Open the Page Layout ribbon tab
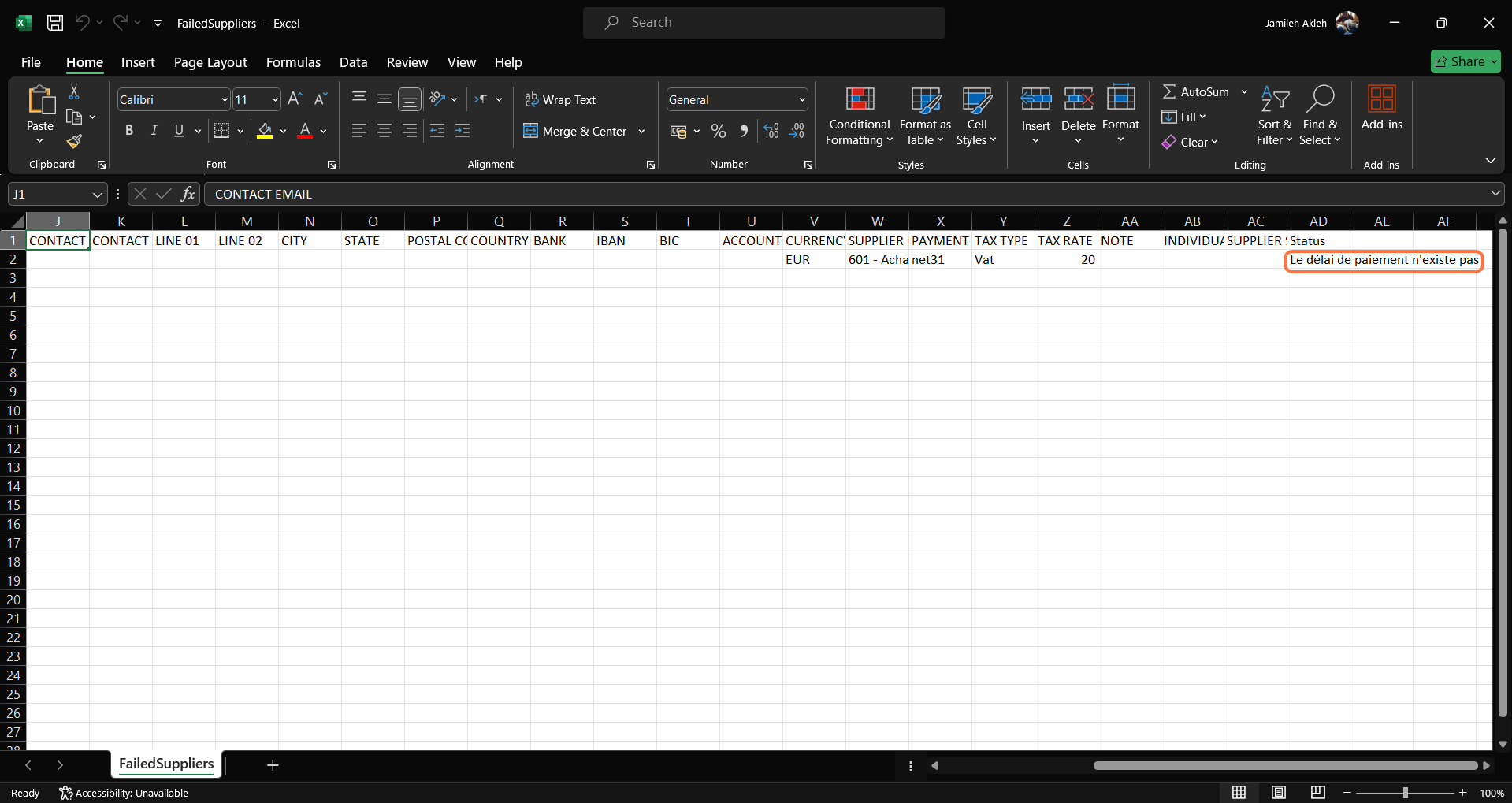This screenshot has height=803, width=1512. tap(210, 62)
